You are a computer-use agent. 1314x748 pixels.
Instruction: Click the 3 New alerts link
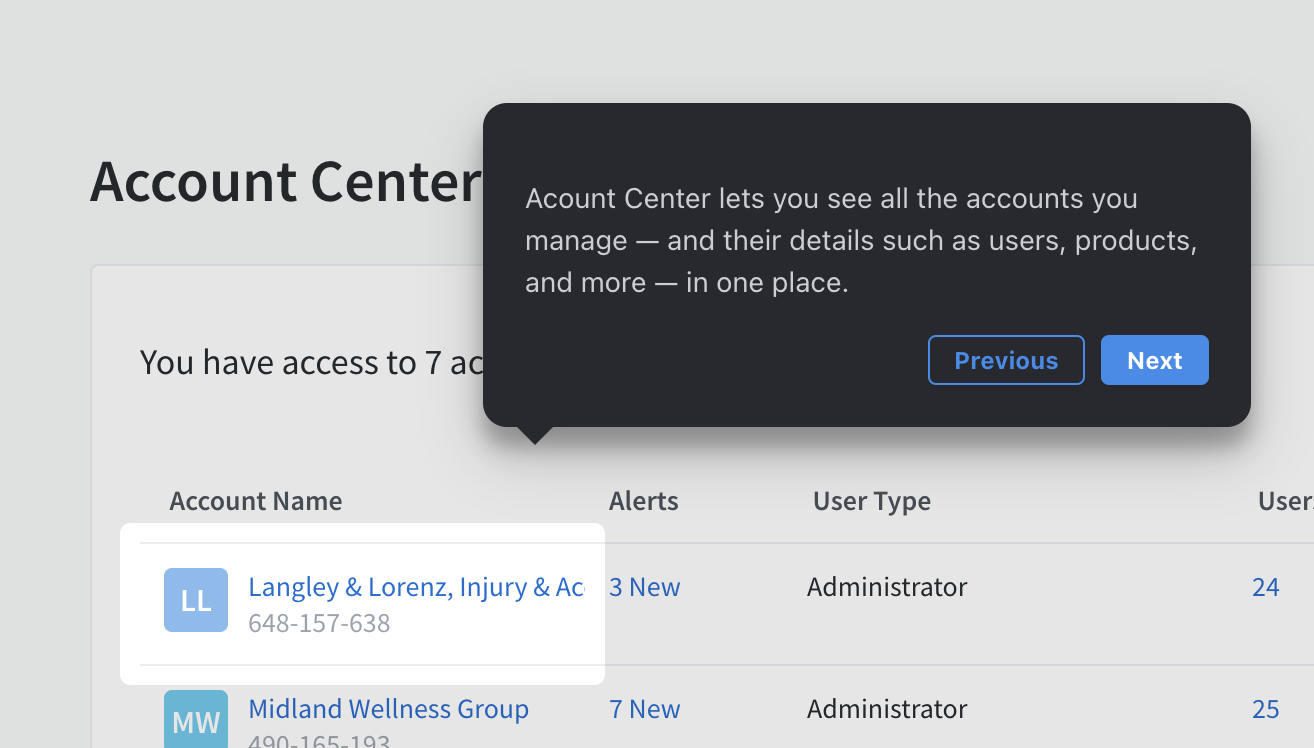[x=644, y=587]
